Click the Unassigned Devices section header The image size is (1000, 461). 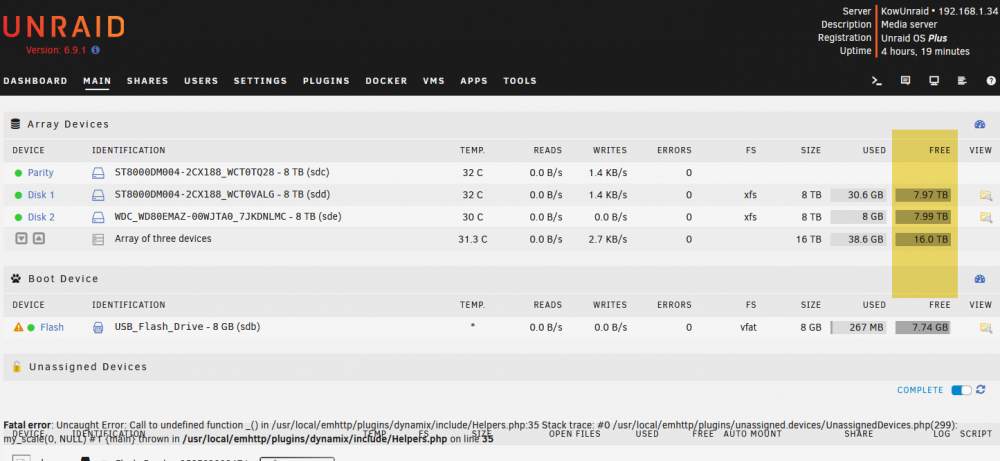(500, 367)
